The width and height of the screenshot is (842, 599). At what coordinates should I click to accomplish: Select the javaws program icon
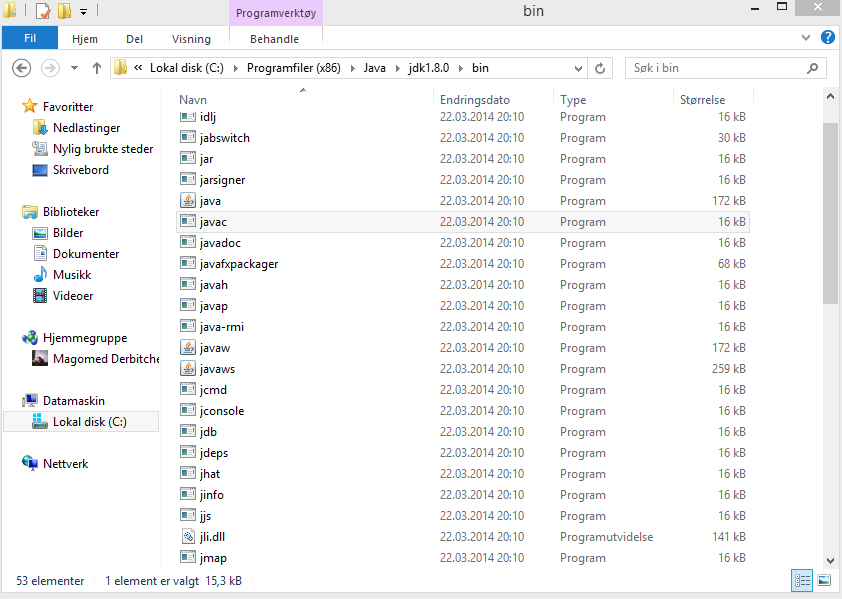[187, 369]
